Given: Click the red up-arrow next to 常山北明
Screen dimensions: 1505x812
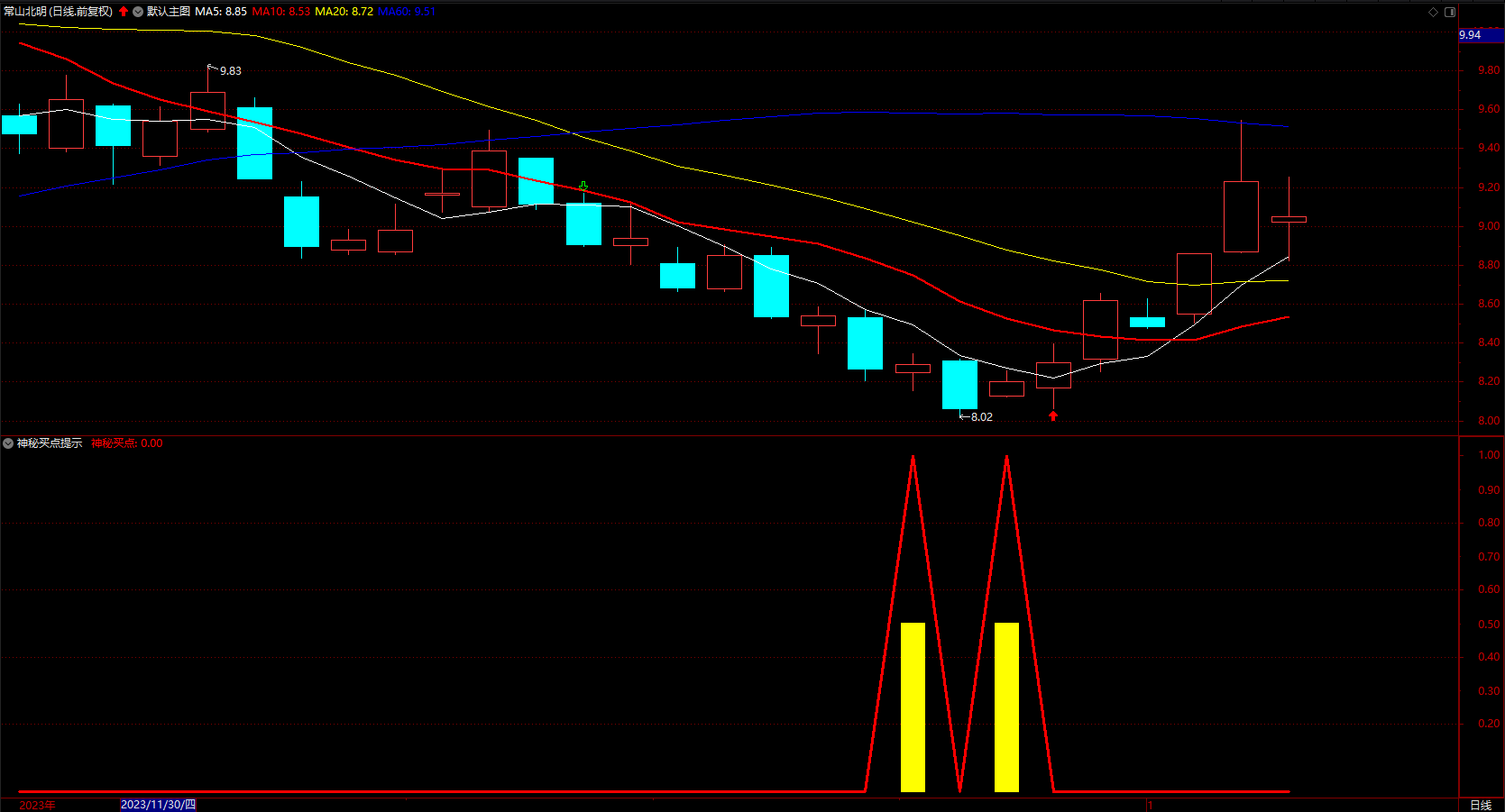Looking at the screenshot, I should 124,12.
